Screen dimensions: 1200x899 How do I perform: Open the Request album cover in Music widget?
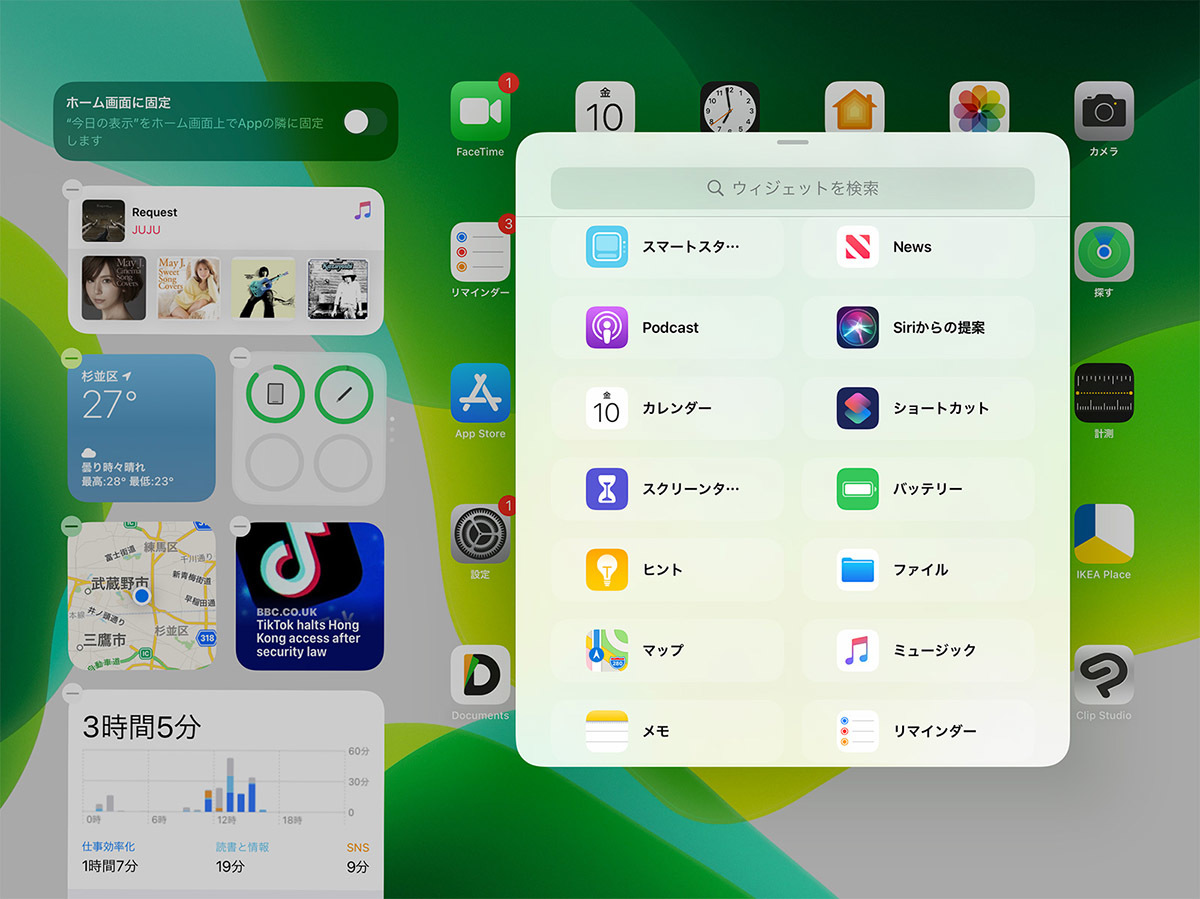point(103,220)
